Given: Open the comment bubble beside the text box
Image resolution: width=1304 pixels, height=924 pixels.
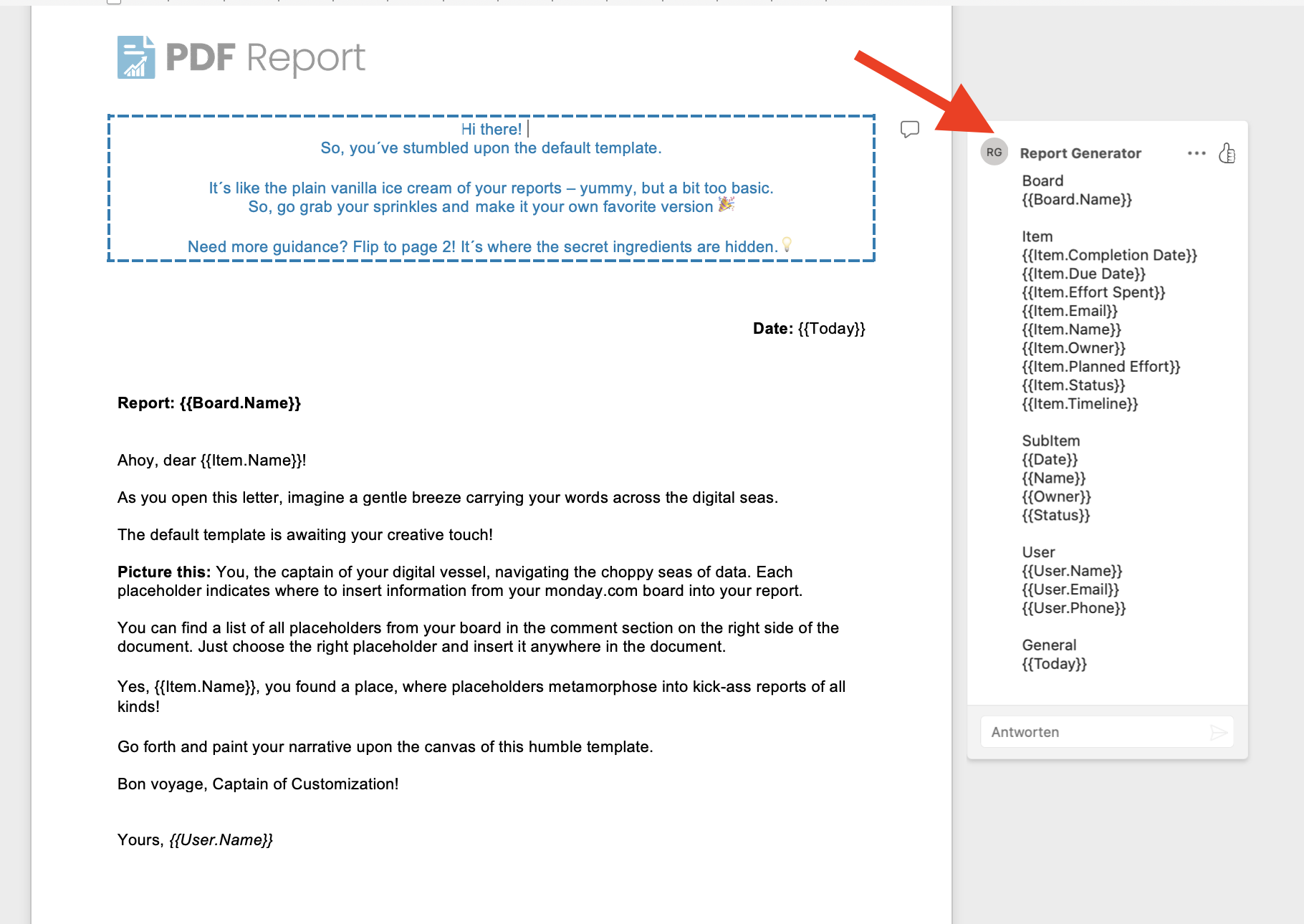Looking at the screenshot, I should [909, 130].
